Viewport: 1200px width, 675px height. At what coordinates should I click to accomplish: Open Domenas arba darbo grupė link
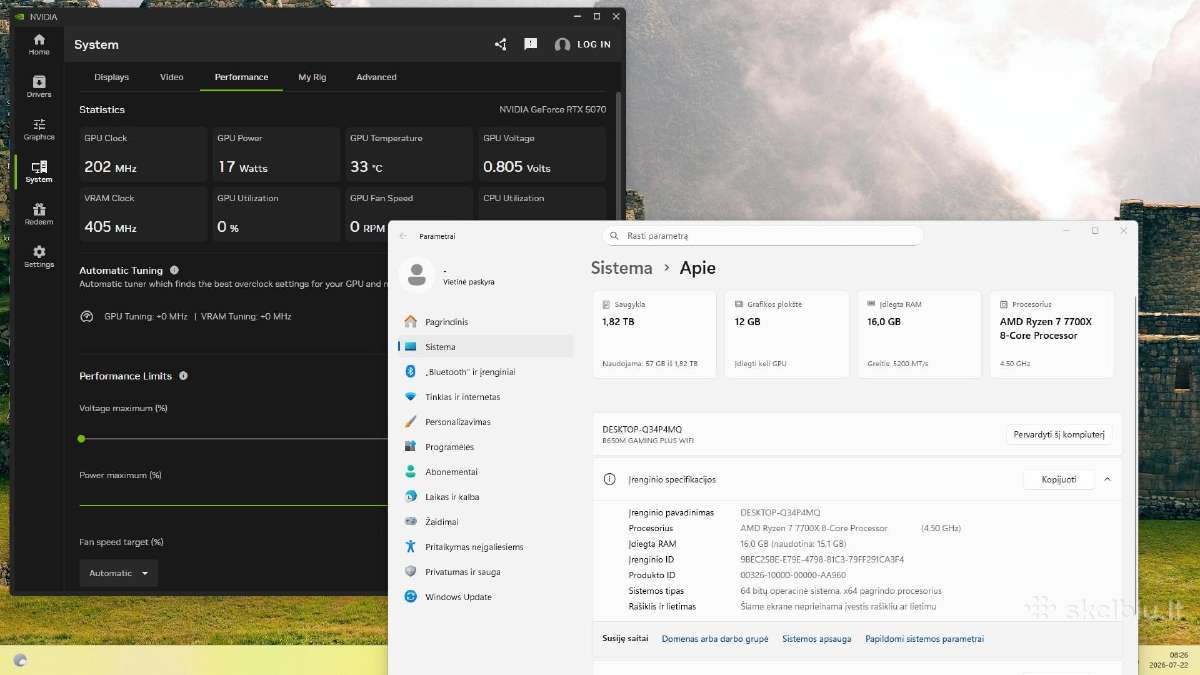(x=715, y=638)
